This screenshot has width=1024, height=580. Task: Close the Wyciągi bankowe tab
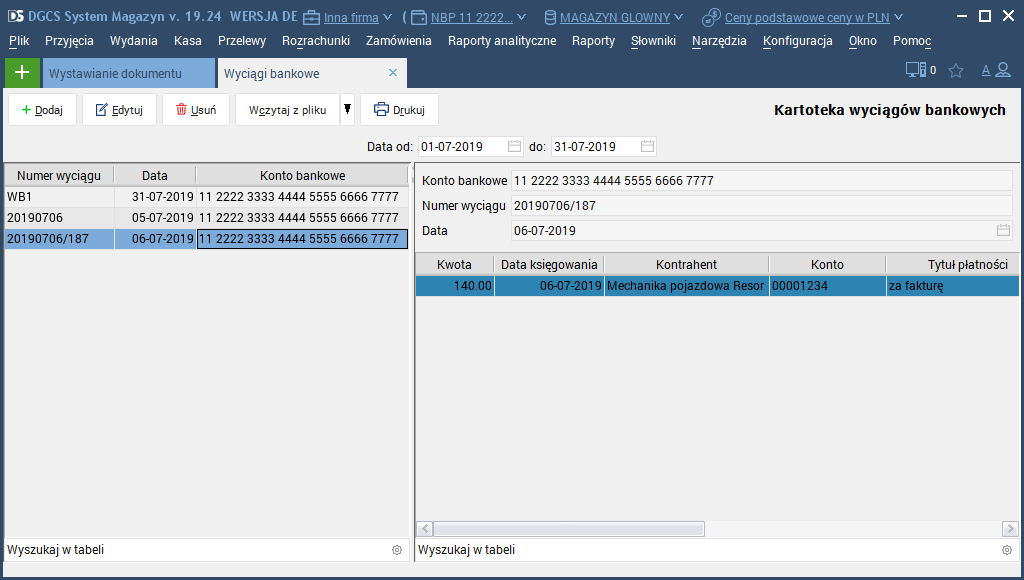tap(393, 73)
